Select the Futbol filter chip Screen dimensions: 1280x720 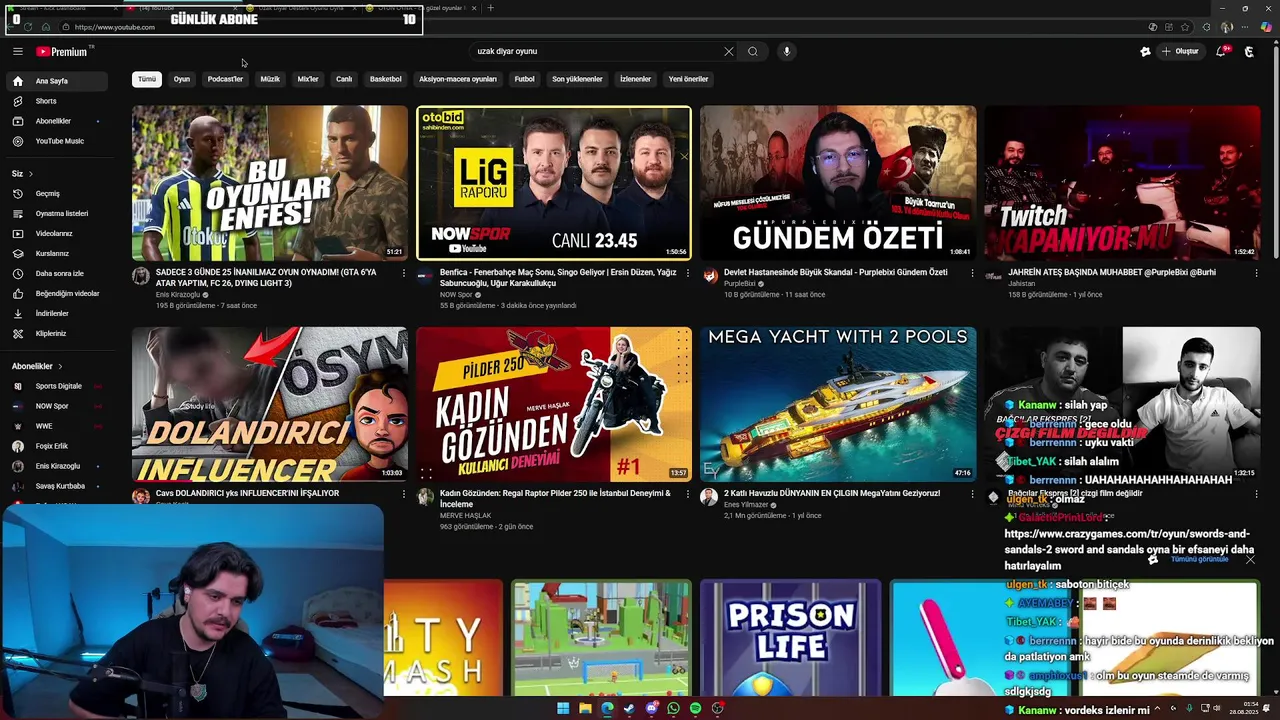pos(525,79)
